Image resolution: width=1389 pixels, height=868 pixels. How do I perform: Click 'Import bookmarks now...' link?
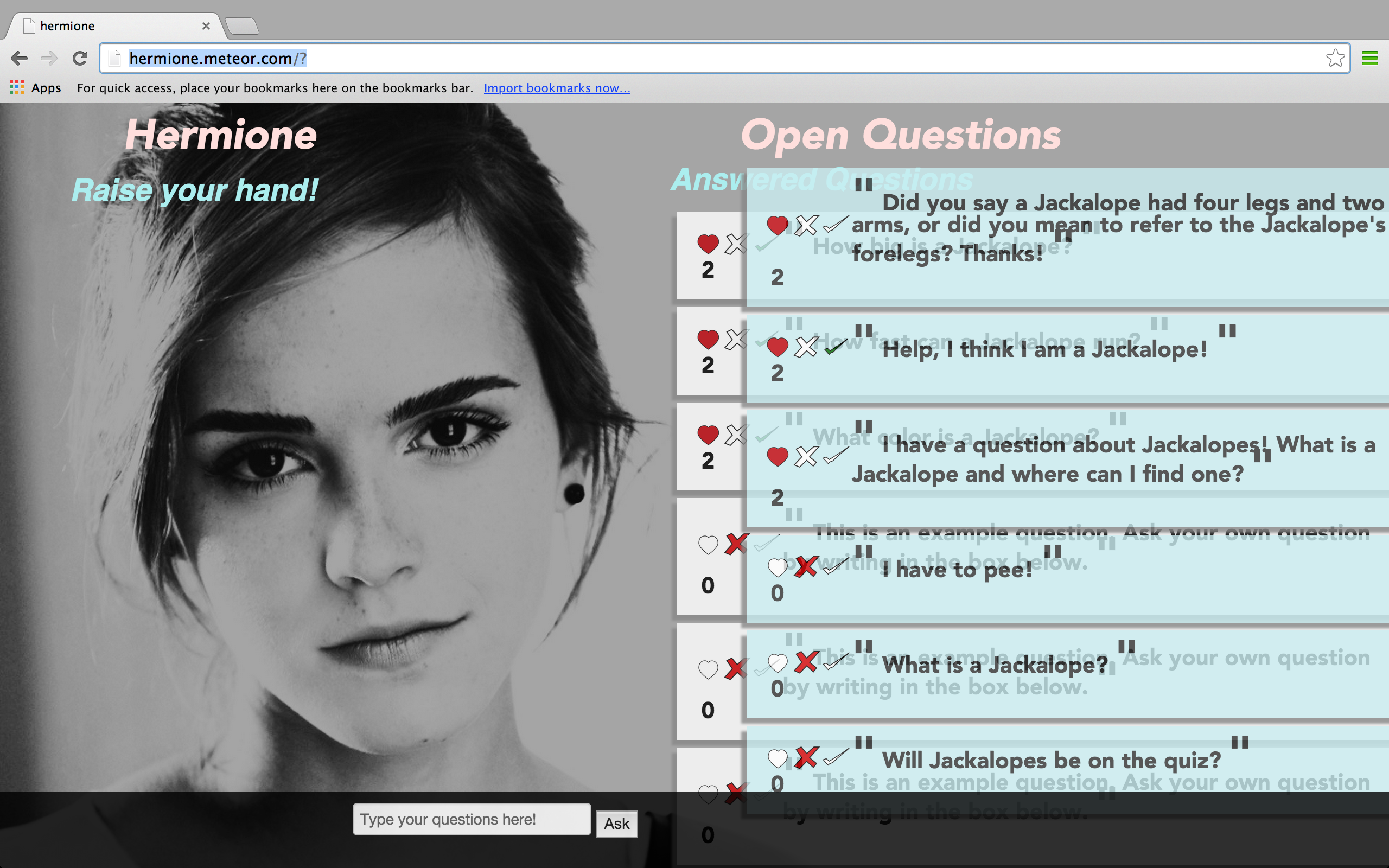[556, 88]
